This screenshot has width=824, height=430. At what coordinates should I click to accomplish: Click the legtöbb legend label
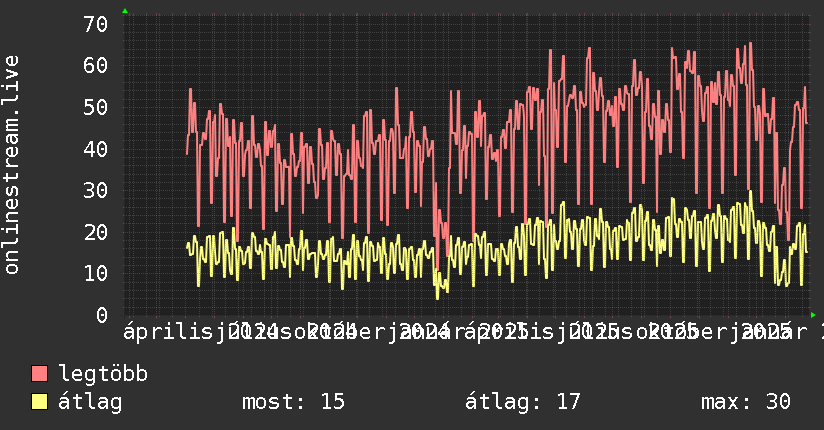click(103, 373)
